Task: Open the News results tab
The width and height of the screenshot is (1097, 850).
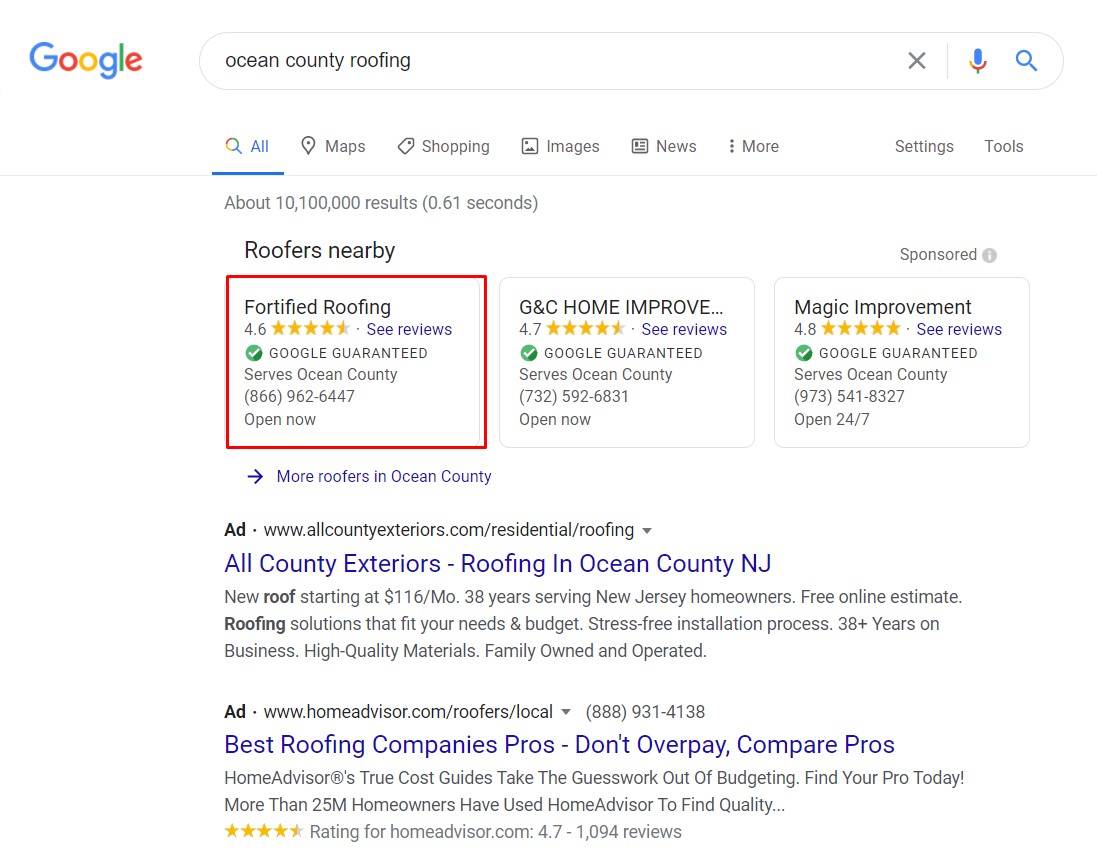Action: [x=664, y=146]
